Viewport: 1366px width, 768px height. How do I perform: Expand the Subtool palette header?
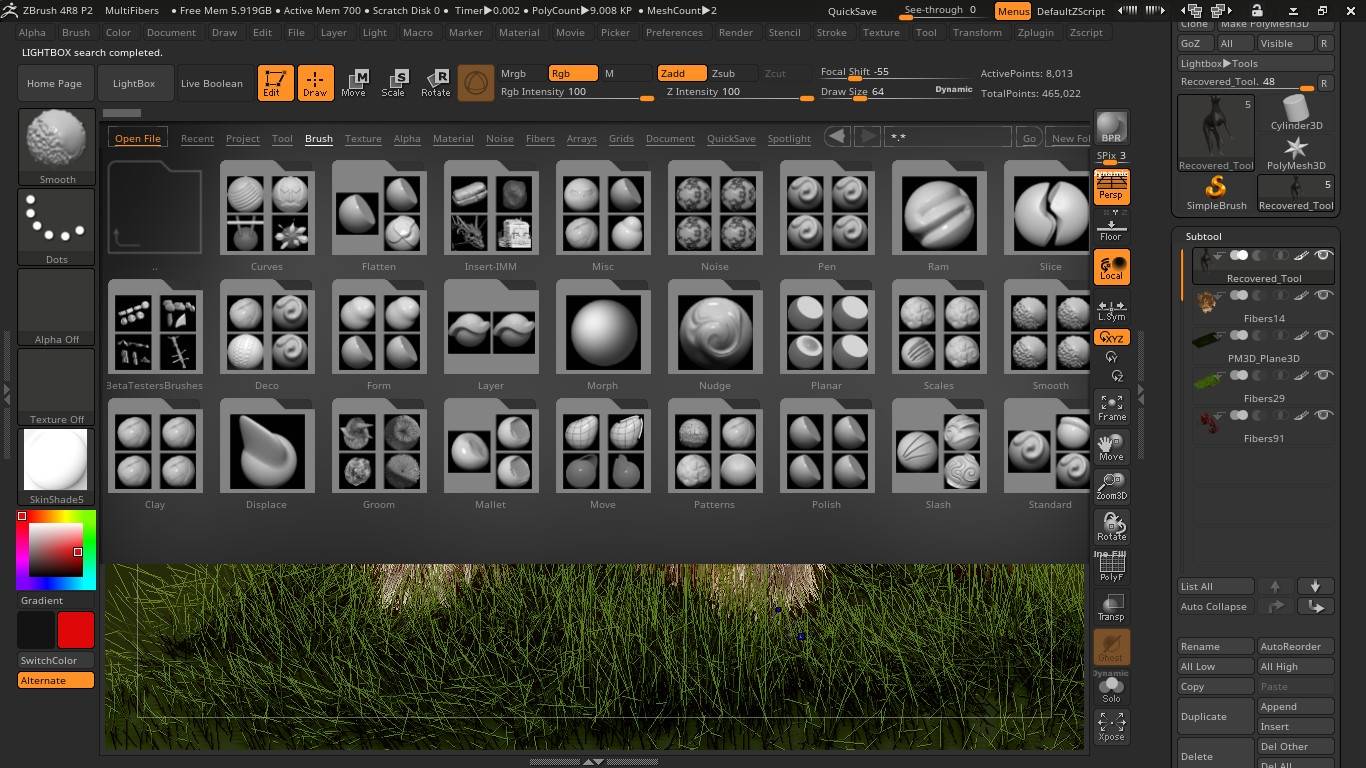click(x=1204, y=236)
